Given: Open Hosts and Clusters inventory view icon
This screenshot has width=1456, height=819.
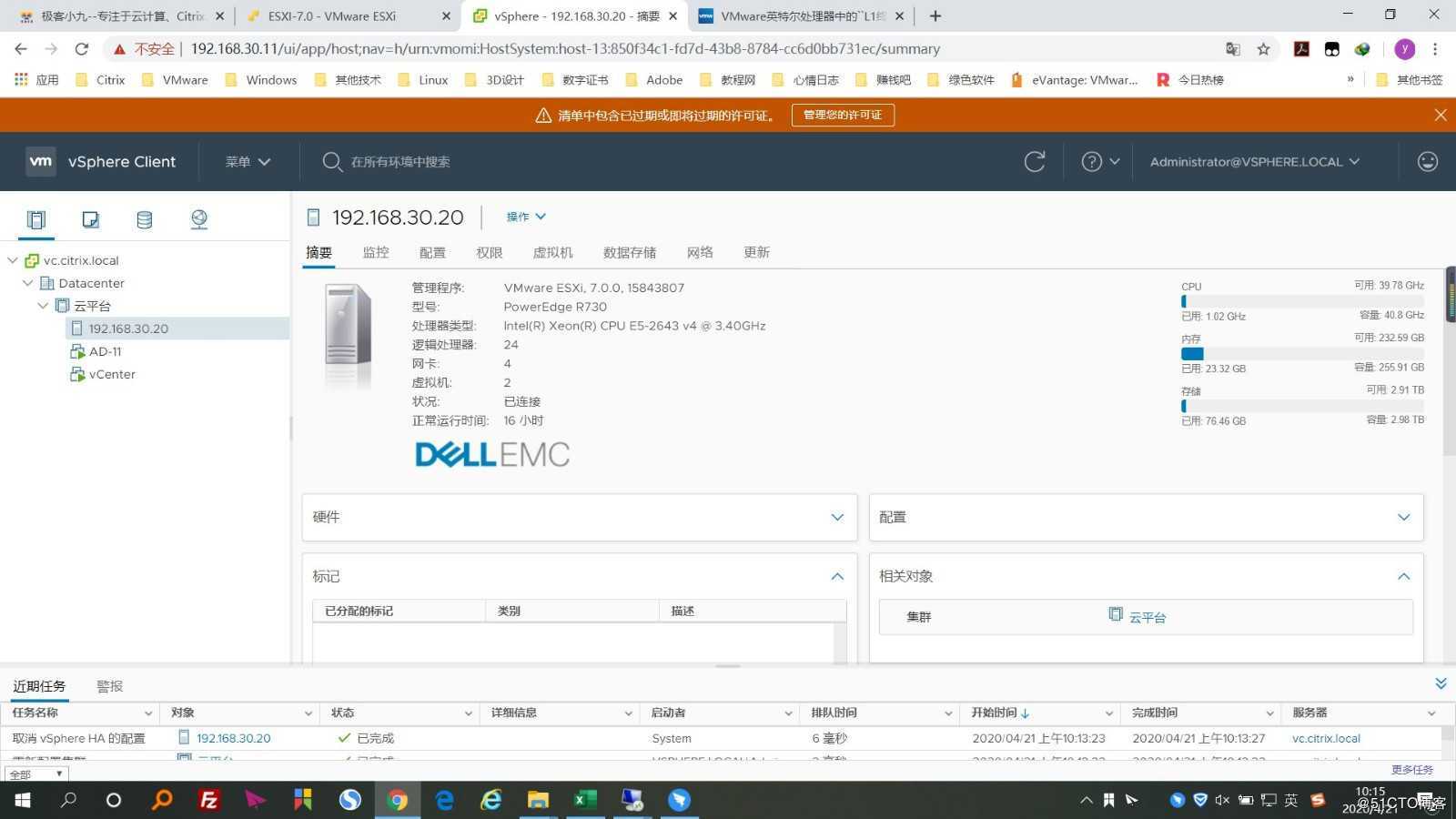Looking at the screenshot, I should [x=36, y=219].
